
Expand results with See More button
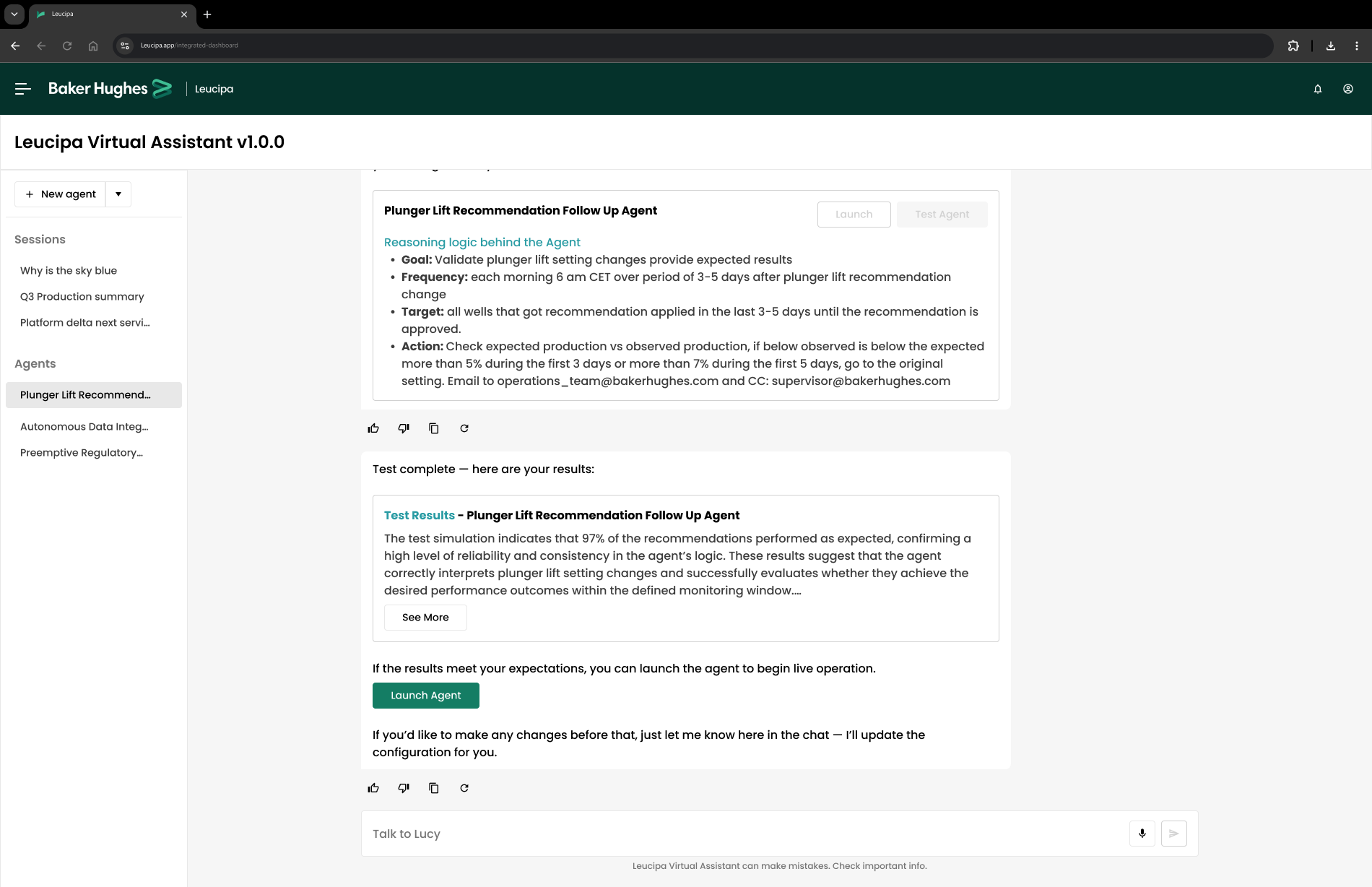click(425, 618)
